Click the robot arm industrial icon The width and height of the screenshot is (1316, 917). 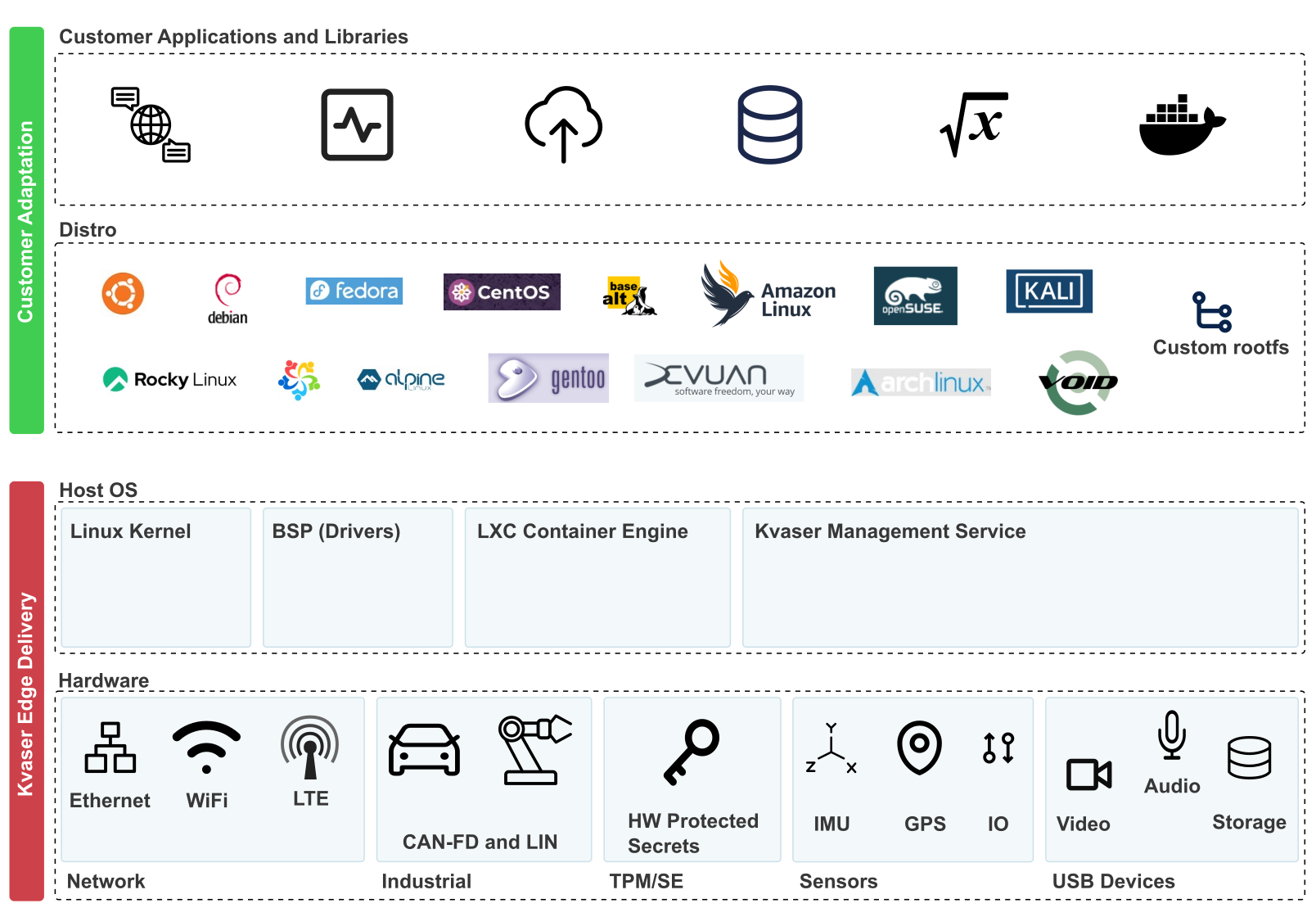(534, 750)
